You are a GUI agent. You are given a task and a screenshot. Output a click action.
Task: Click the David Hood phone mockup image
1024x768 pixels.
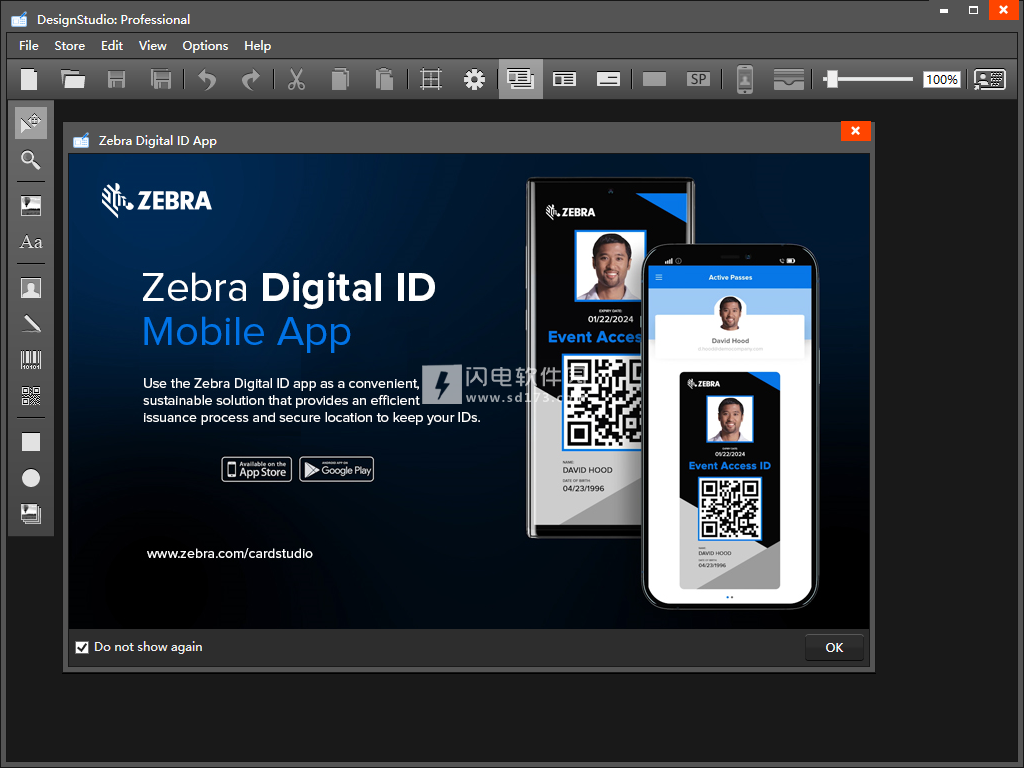point(730,426)
